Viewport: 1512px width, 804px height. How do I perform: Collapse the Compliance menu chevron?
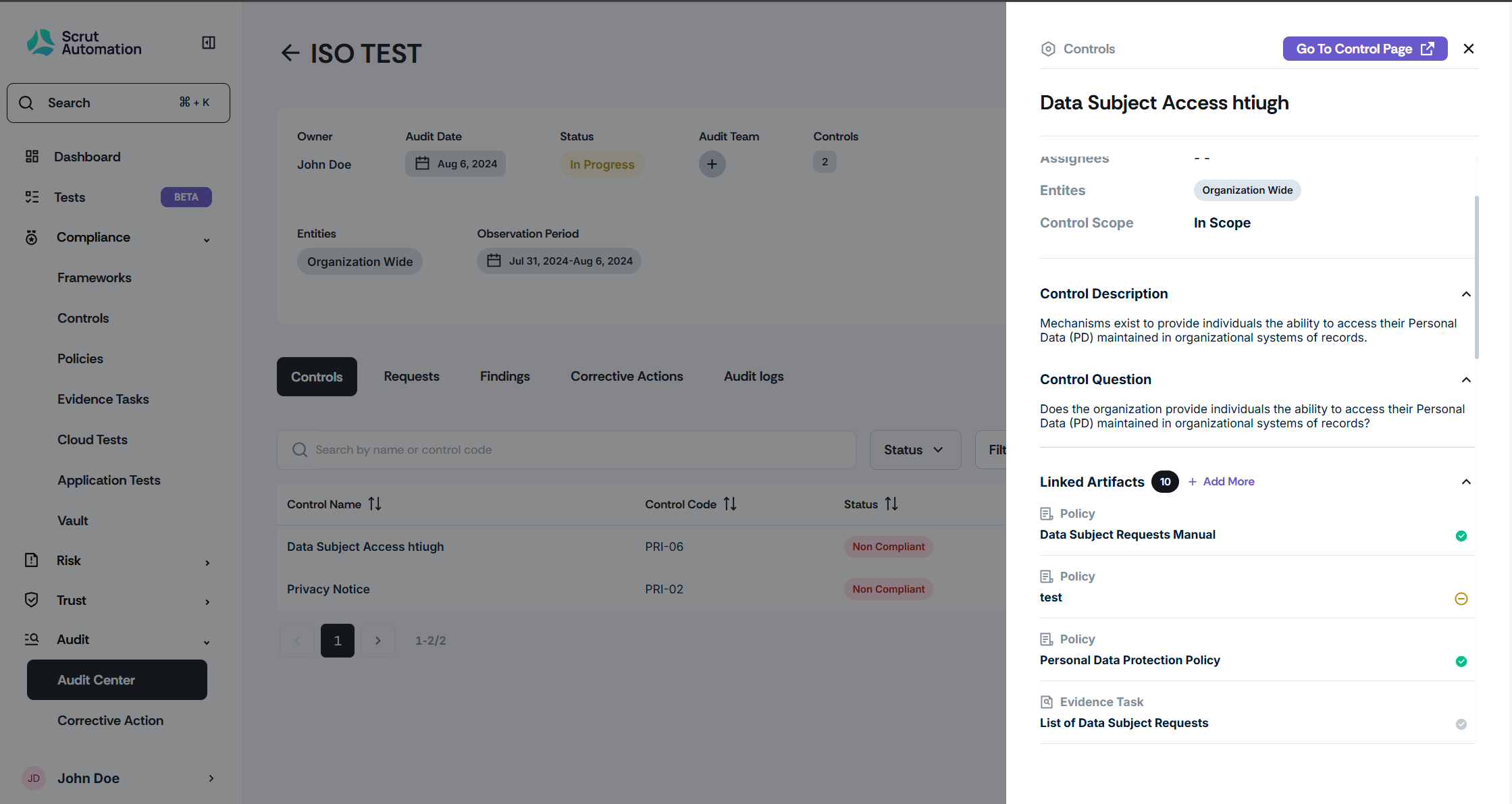(207, 240)
